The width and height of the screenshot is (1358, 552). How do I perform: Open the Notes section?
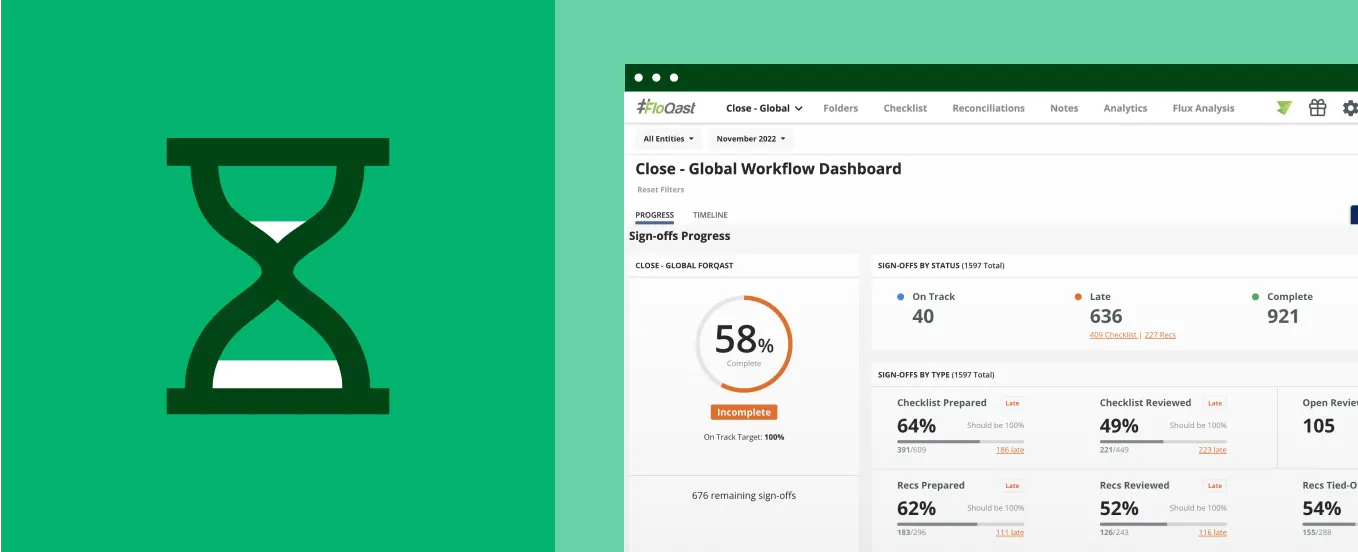point(1064,108)
